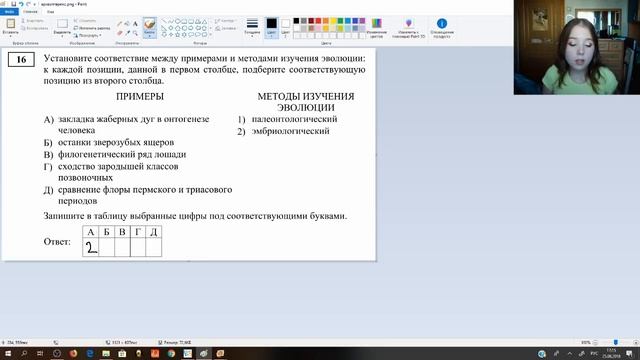Click the Resize button
640x360 pixels.
click(x=92, y=28)
